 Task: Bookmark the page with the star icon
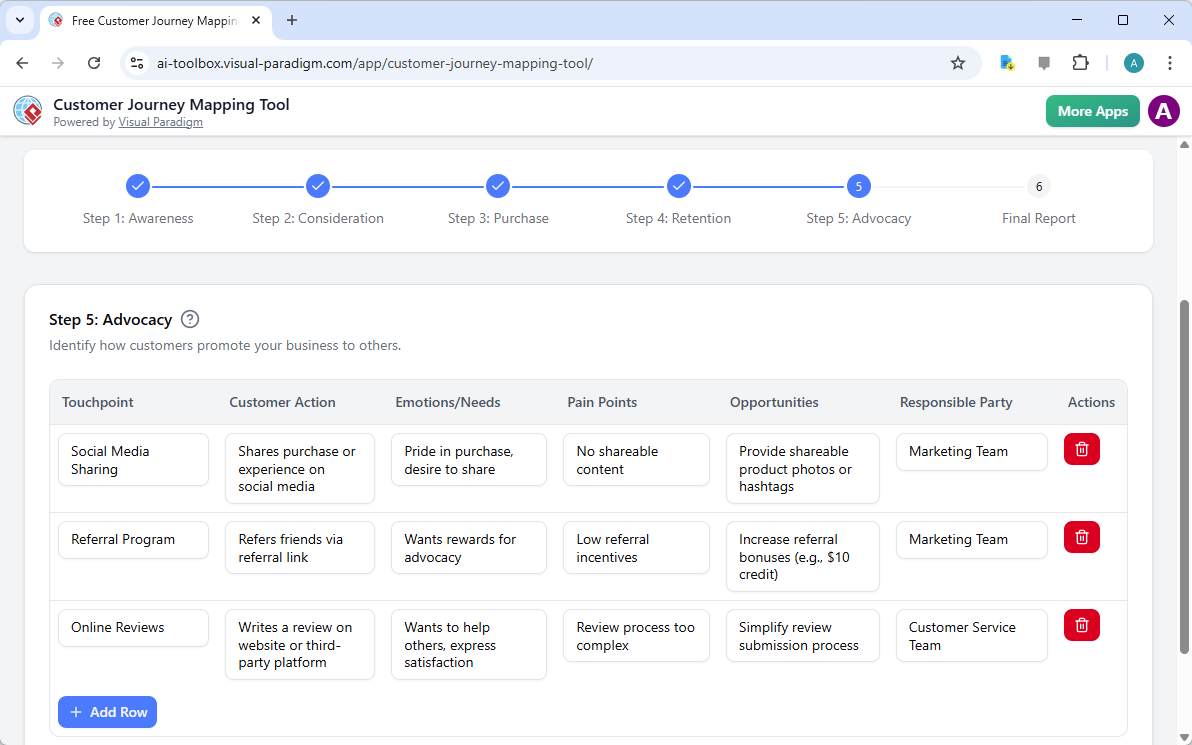tap(958, 62)
